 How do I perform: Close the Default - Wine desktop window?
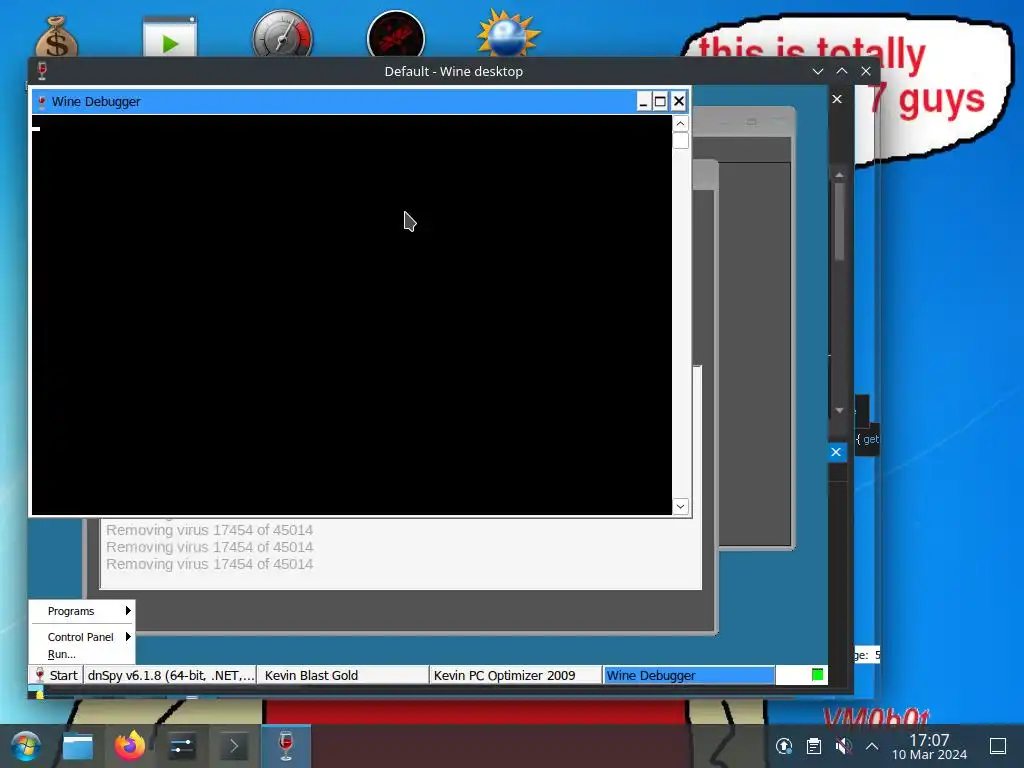point(866,71)
